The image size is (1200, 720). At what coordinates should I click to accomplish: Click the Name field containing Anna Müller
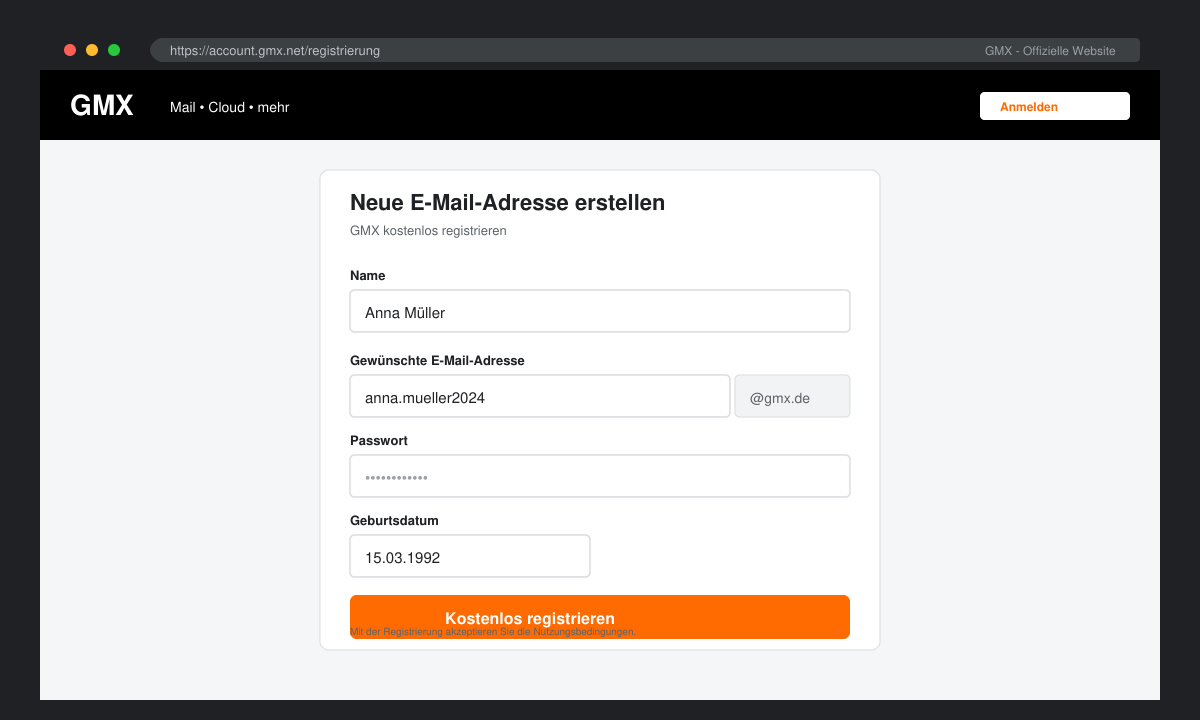tap(600, 311)
